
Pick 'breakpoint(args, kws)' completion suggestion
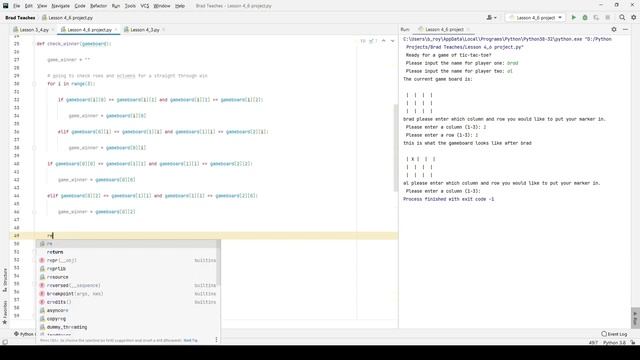[x=128, y=294]
